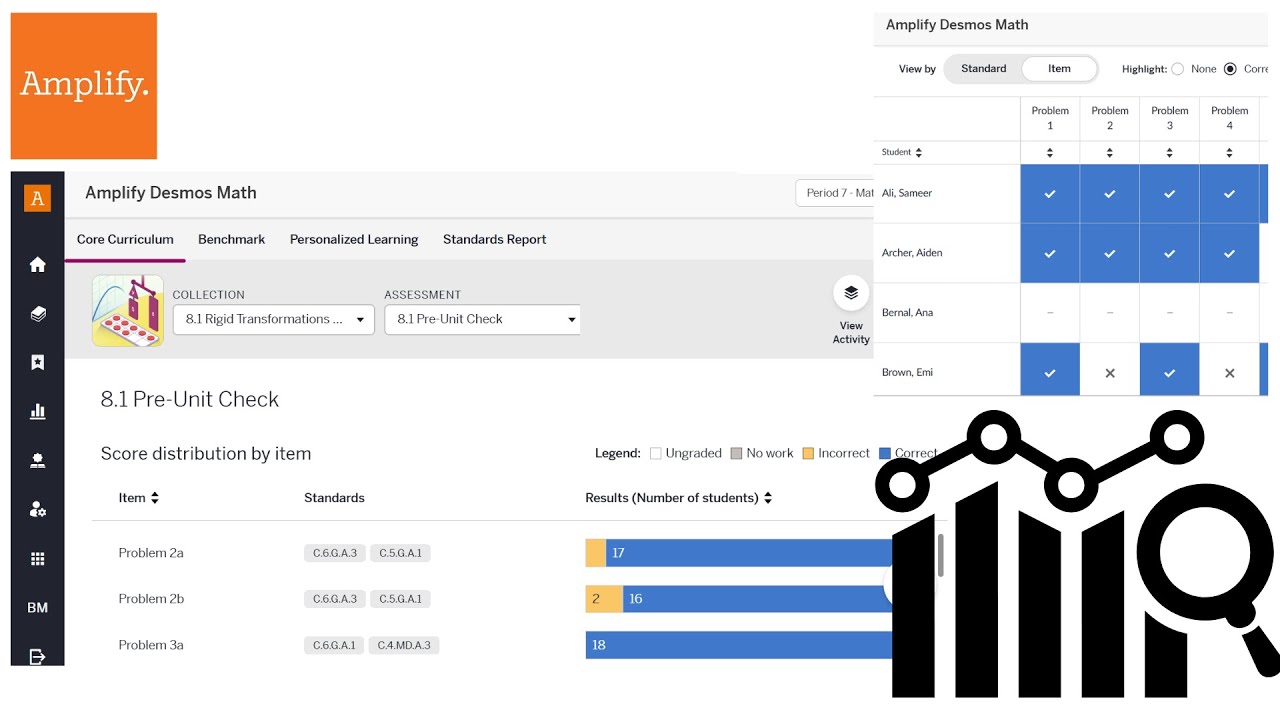Sort Problem 1 column arrows

[1050, 153]
